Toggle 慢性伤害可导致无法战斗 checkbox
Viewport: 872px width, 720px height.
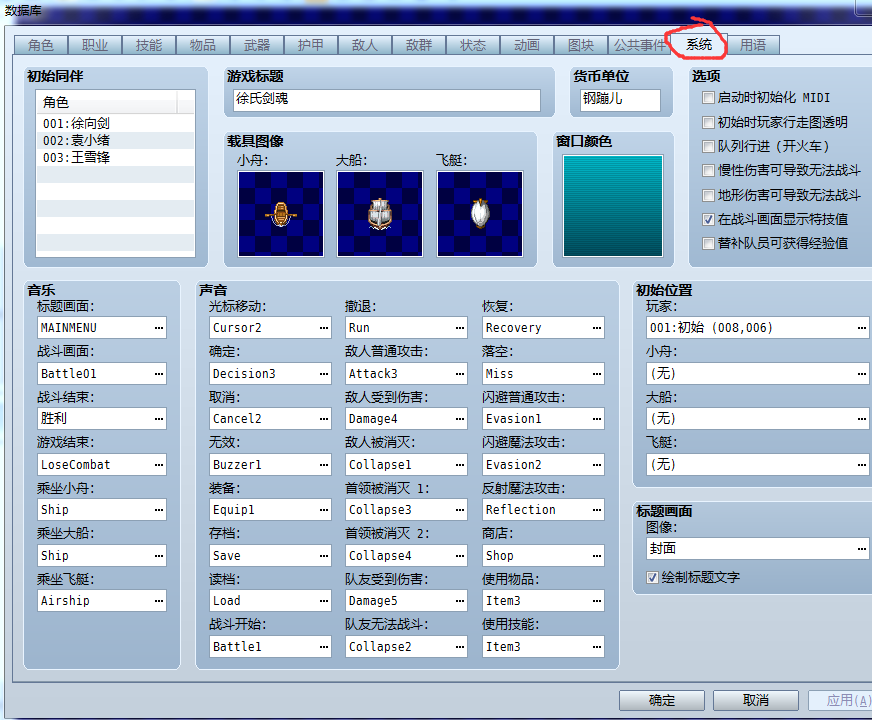point(708,170)
